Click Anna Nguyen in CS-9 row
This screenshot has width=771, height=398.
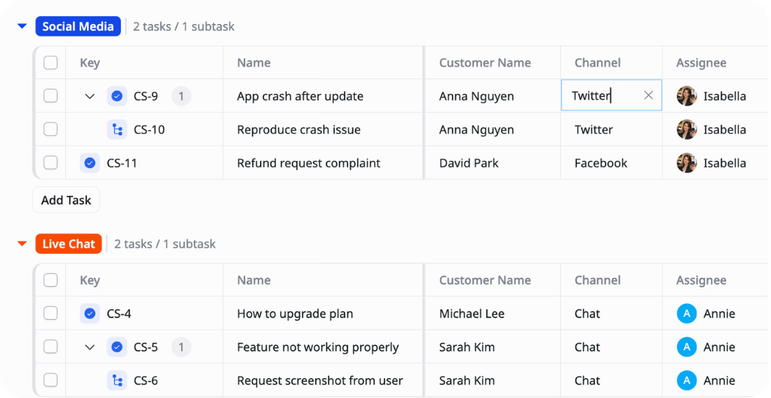(476, 96)
